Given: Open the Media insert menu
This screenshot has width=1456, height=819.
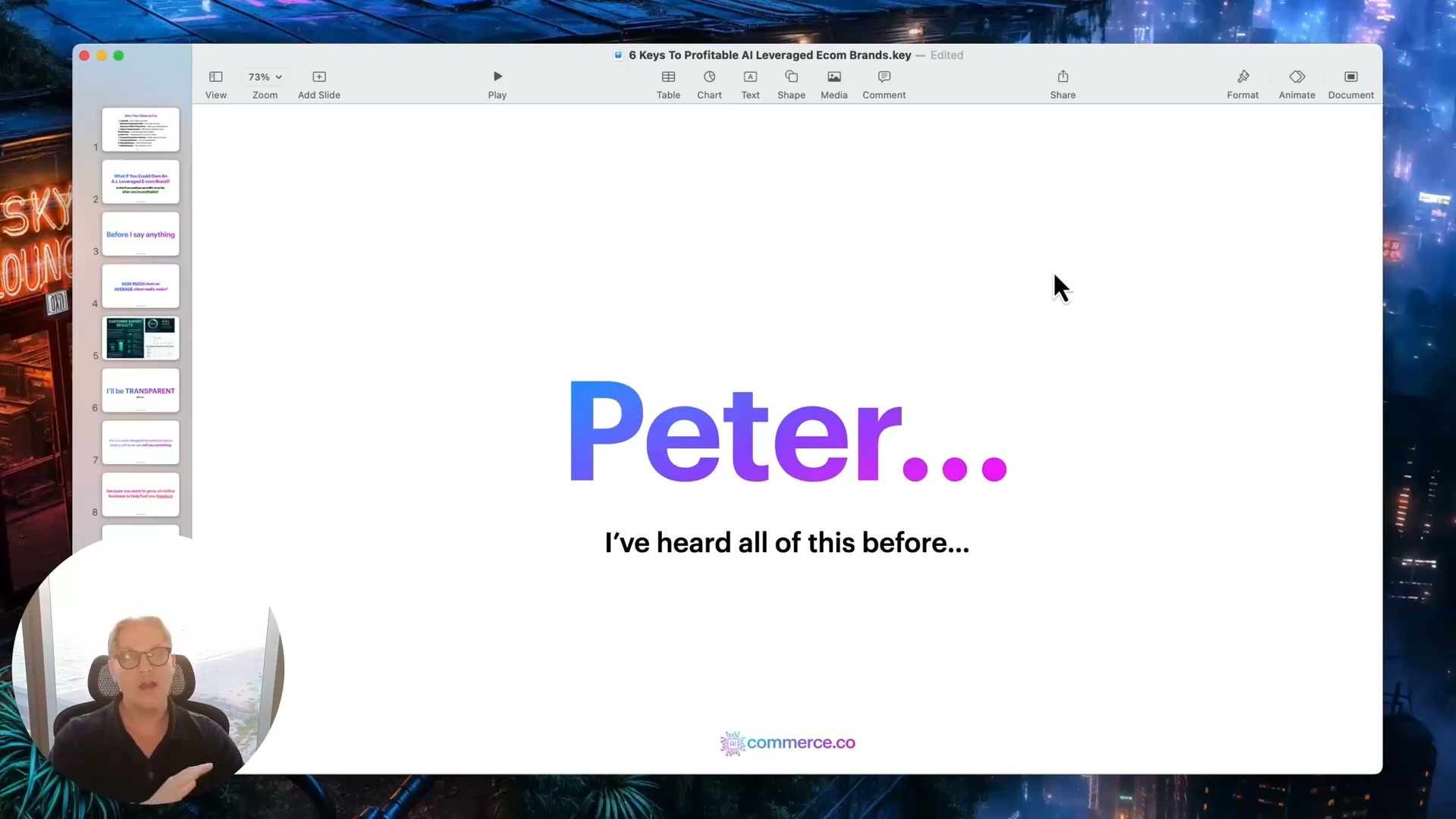Looking at the screenshot, I should 834,77.
